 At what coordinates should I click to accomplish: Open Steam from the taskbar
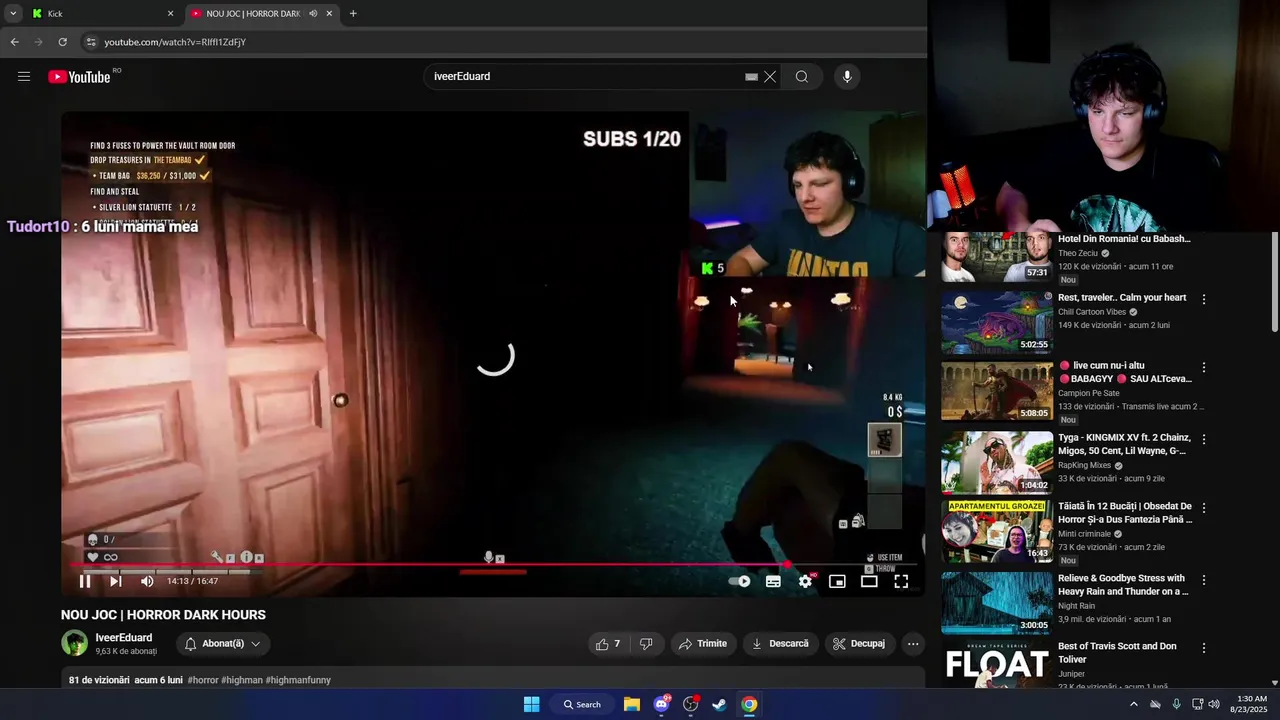(x=719, y=704)
